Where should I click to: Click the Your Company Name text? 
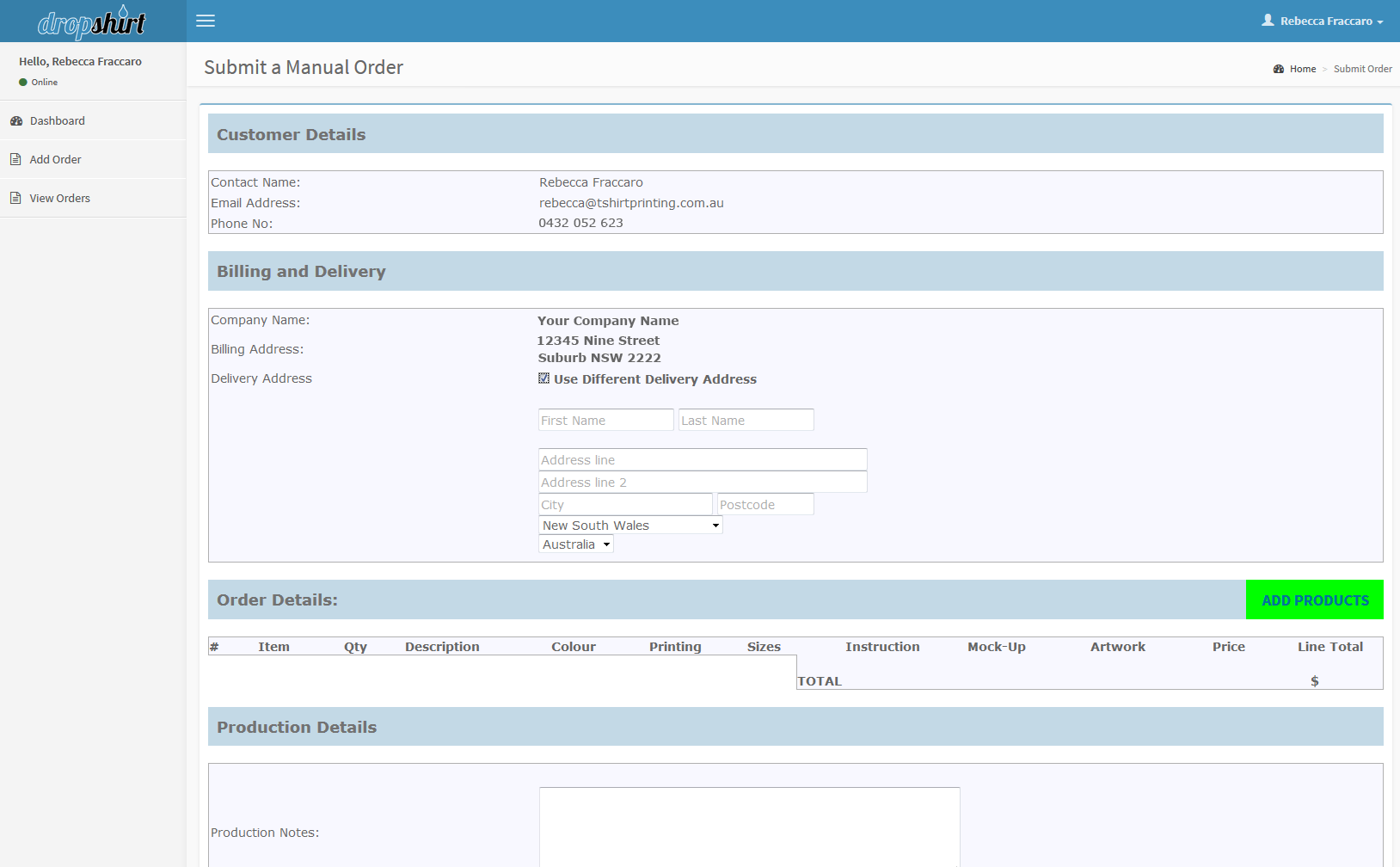click(x=608, y=321)
